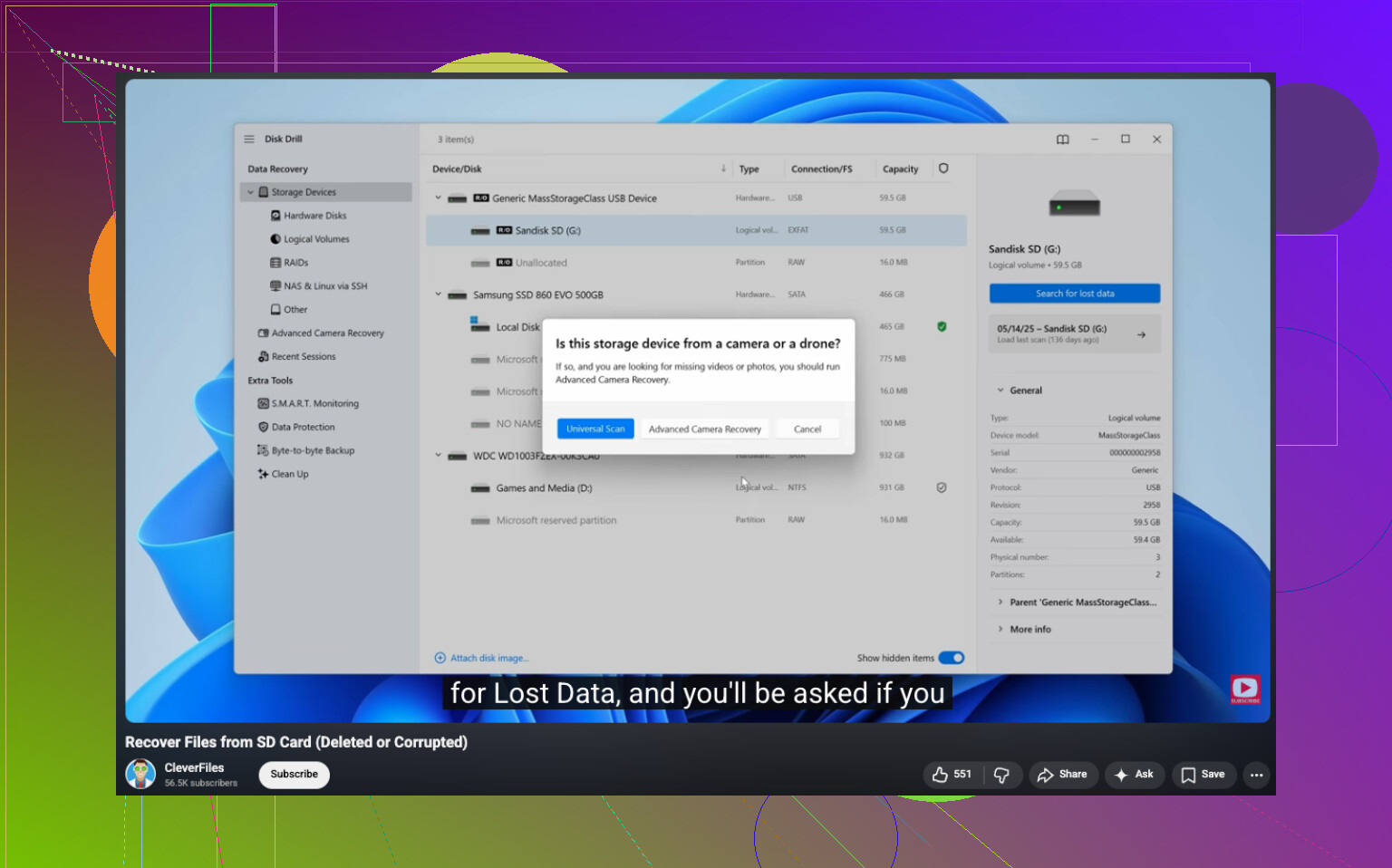Image resolution: width=1392 pixels, height=868 pixels.
Task: Click the green shield on Local Disk row
Action: (x=942, y=327)
